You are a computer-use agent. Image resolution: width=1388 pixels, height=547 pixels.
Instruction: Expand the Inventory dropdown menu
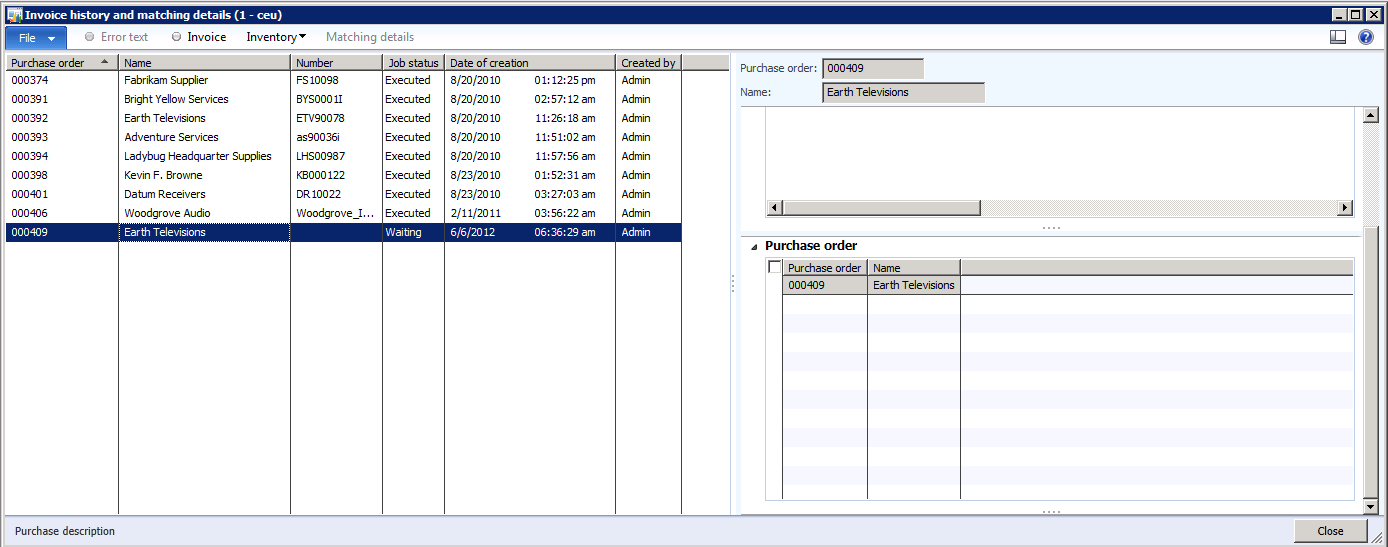[276, 37]
